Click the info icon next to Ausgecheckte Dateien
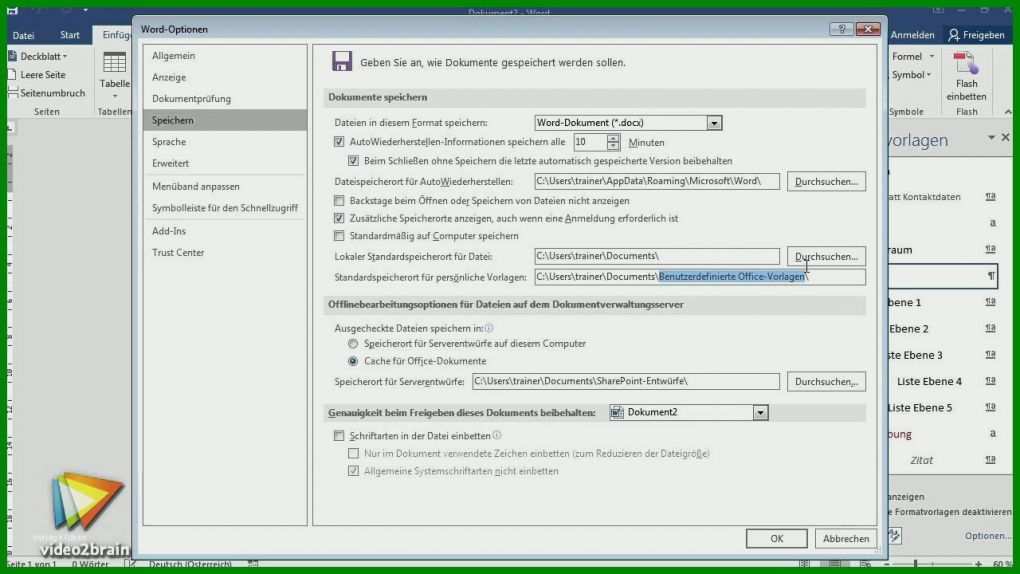This screenshot has width=1020, height=574. pos(489,328)
